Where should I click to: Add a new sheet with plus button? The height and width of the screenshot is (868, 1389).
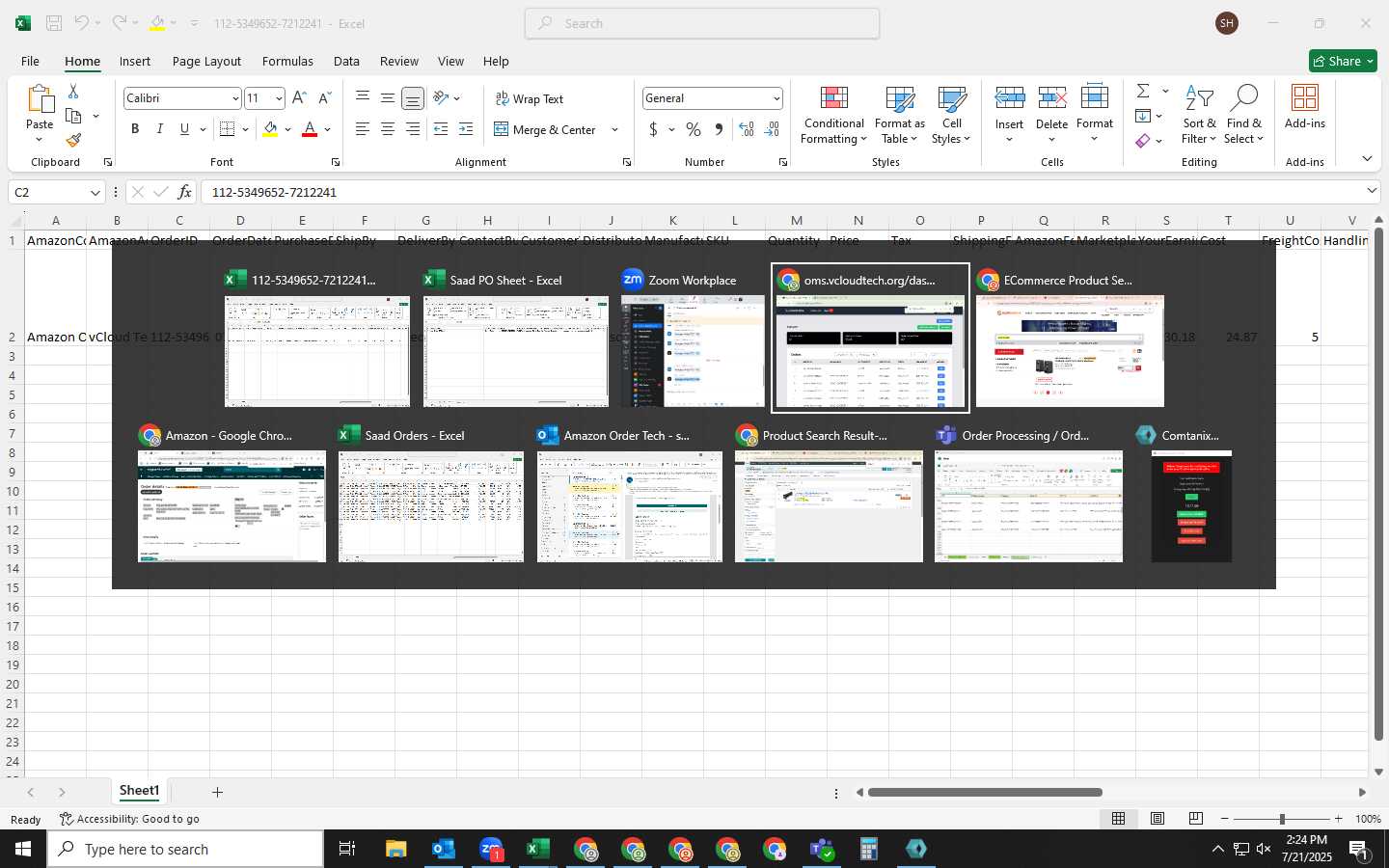[217, 792]
